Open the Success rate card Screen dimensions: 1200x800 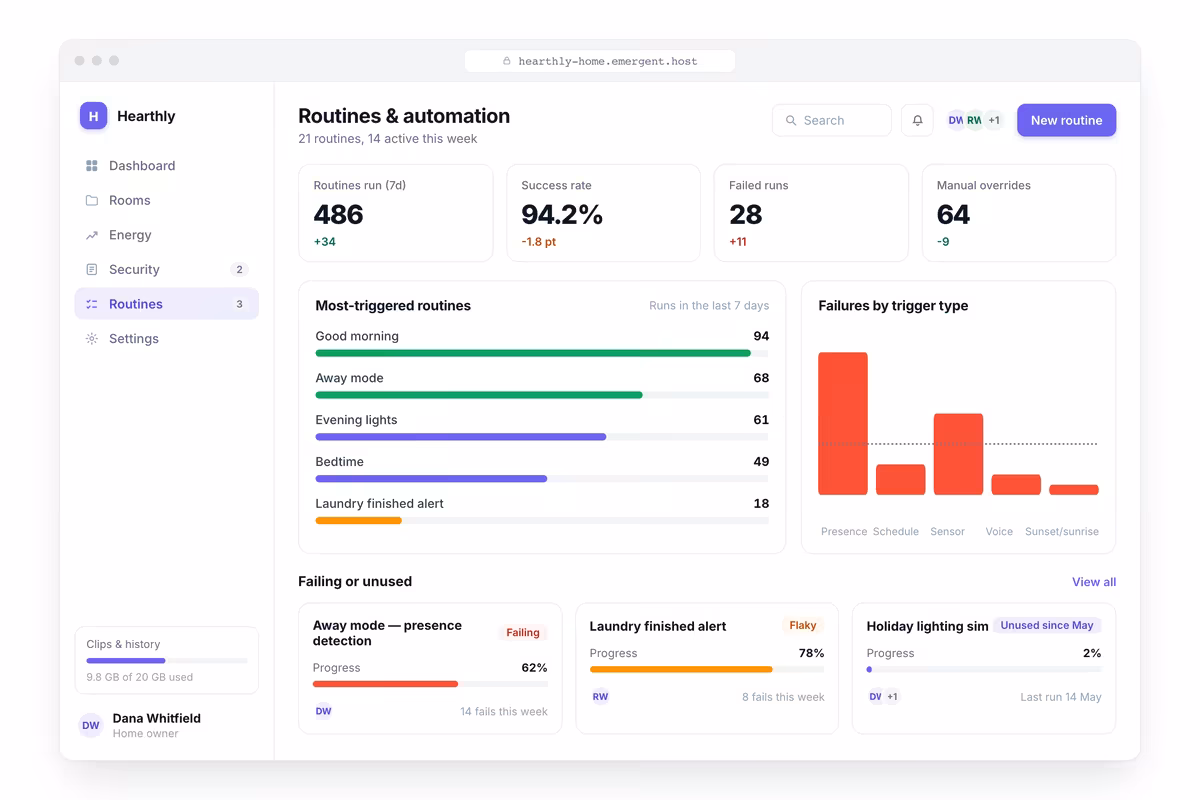pos(603,213)
